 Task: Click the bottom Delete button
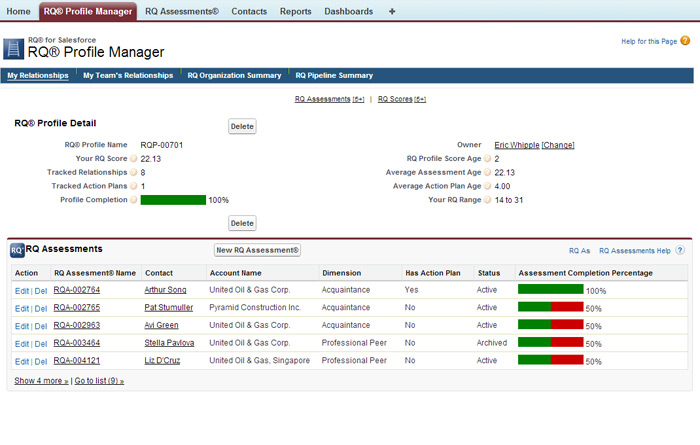pos(242,223)
